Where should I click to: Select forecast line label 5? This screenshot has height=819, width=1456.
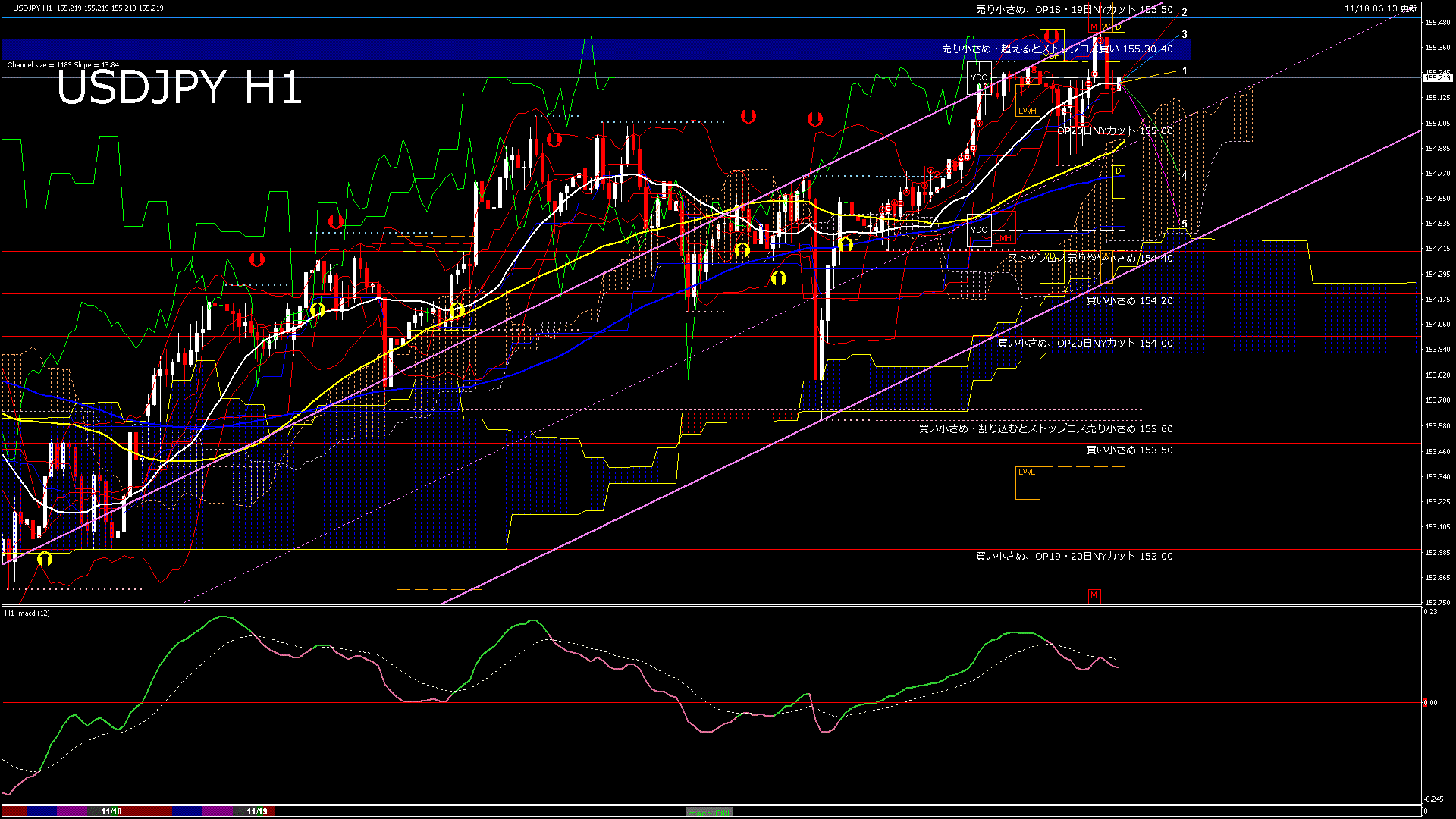[x=1185, y=224]
